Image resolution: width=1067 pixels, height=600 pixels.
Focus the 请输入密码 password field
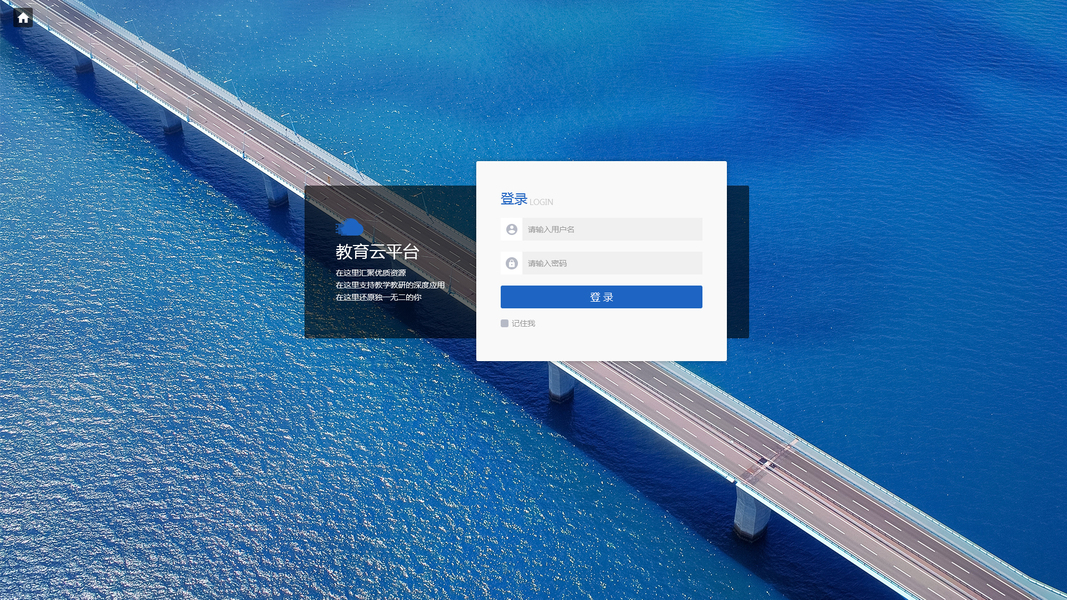[612, 263]
